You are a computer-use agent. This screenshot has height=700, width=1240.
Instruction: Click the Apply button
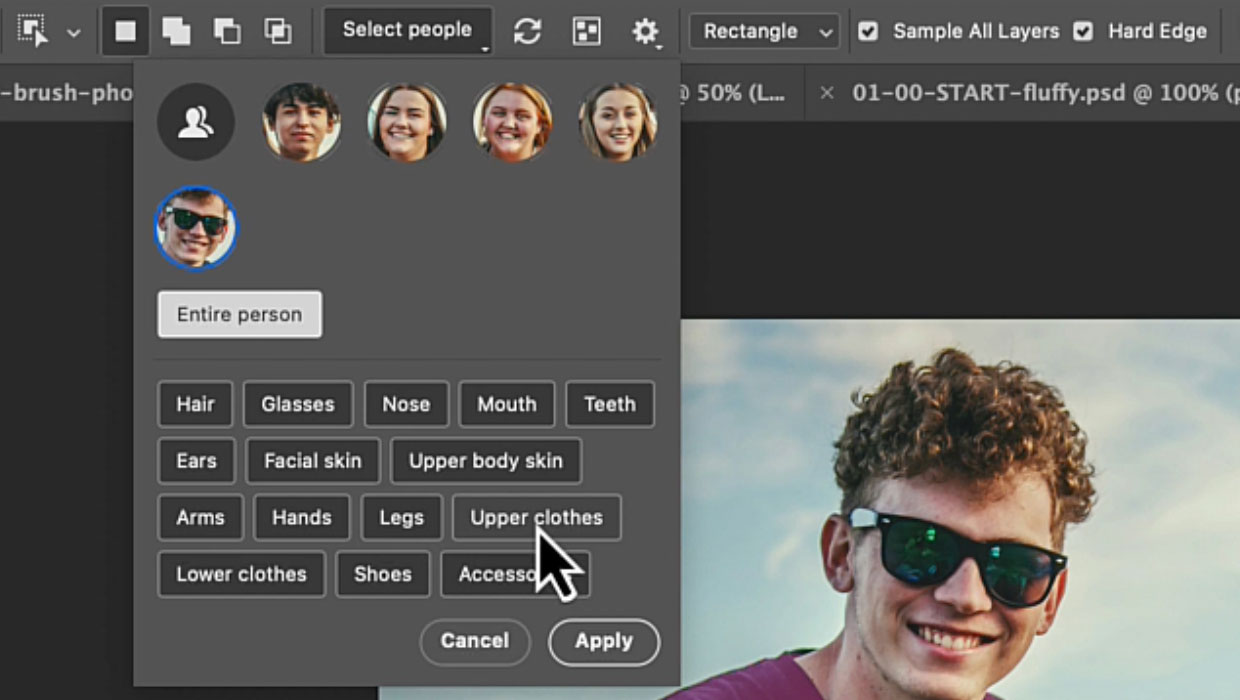[604, 641]
